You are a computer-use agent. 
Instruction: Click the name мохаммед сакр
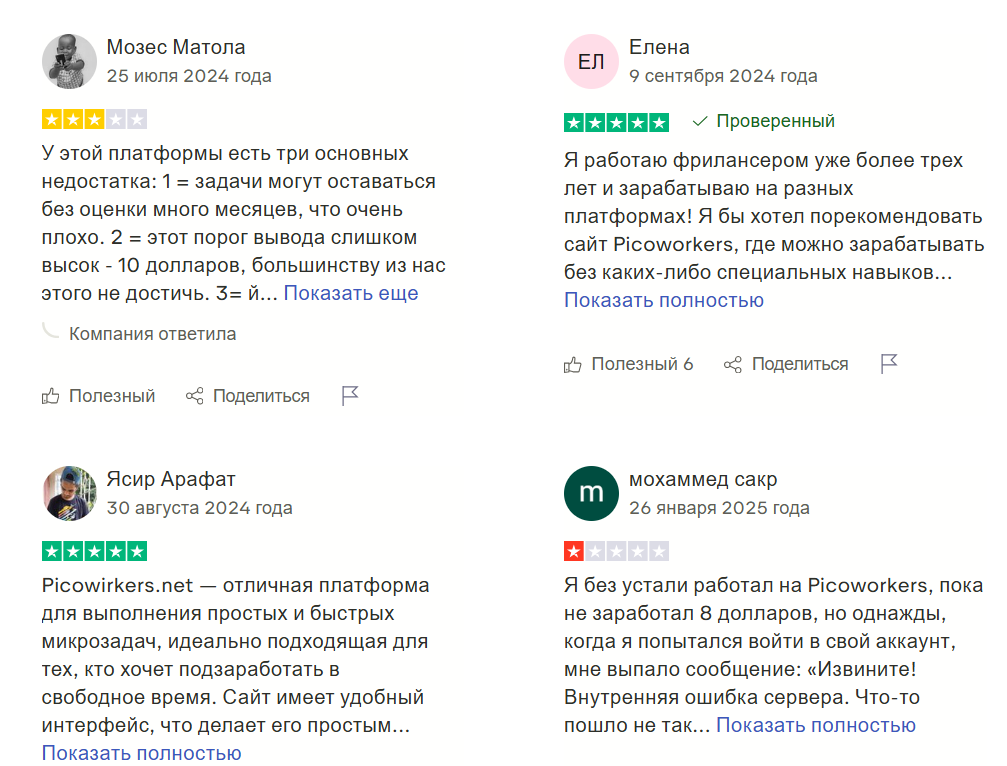pyautogui.click(x=703, y=479)
